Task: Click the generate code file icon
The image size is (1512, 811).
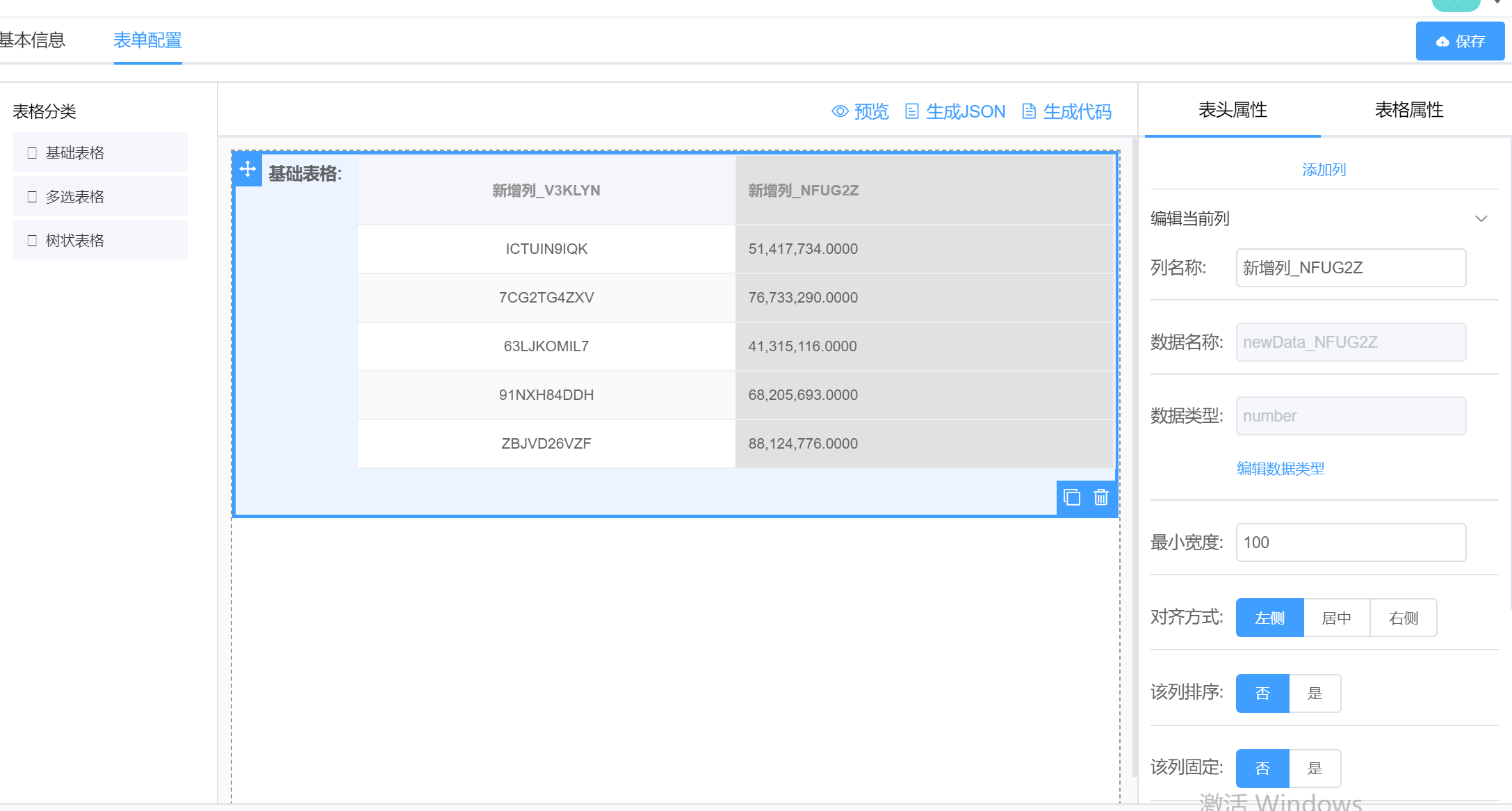Action: pos(1029,111)
